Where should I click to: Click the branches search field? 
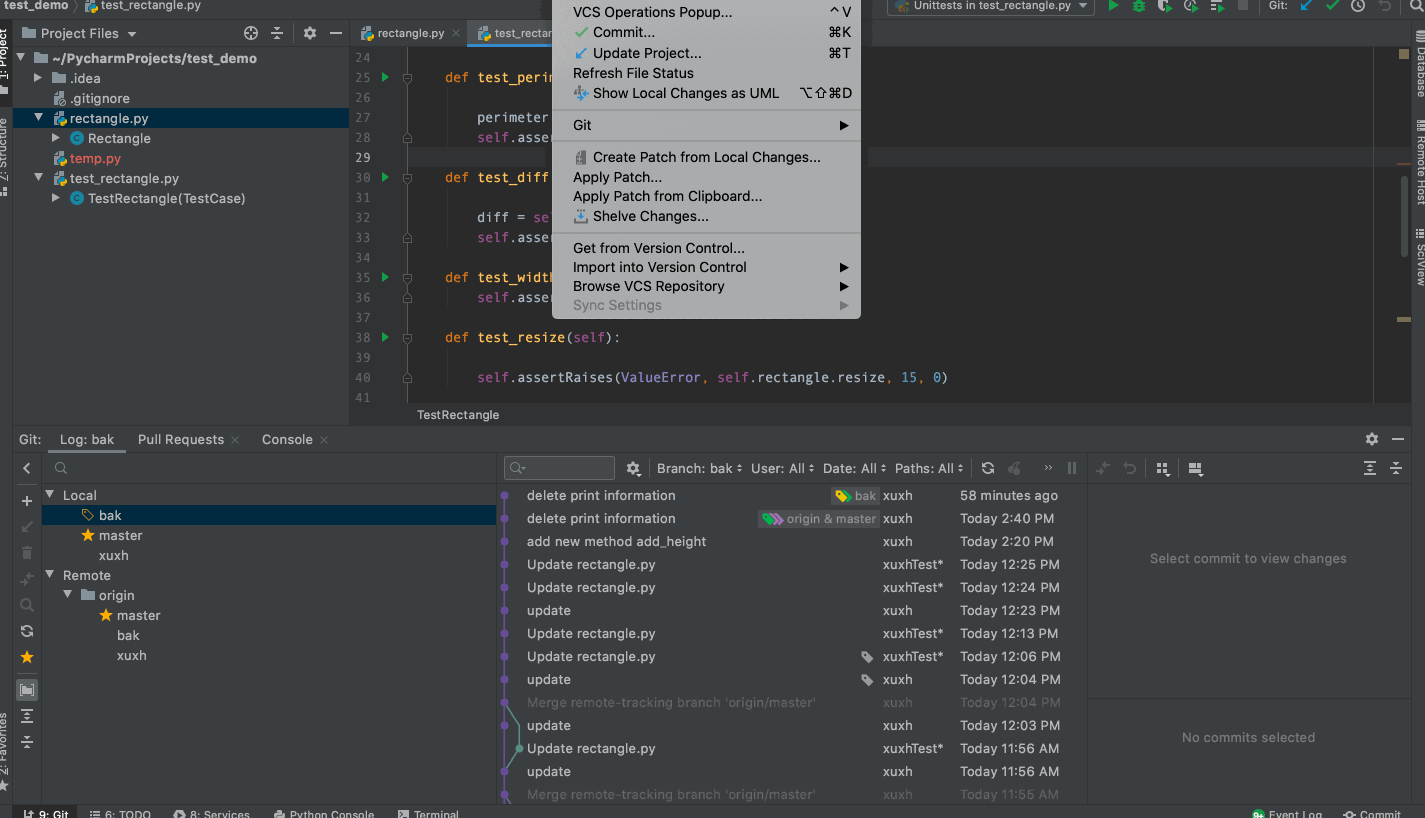270,468
